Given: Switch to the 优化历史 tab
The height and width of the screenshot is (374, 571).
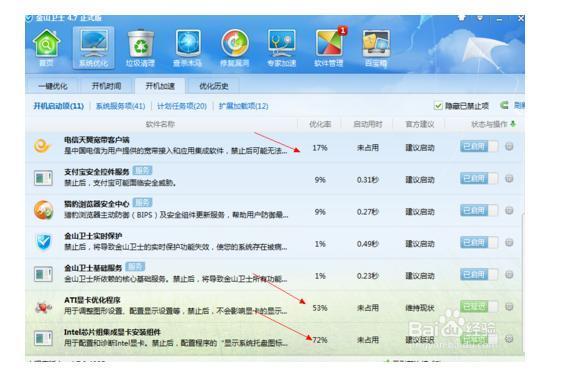Looking at the screenshot, I should click(x=214, y=86).
